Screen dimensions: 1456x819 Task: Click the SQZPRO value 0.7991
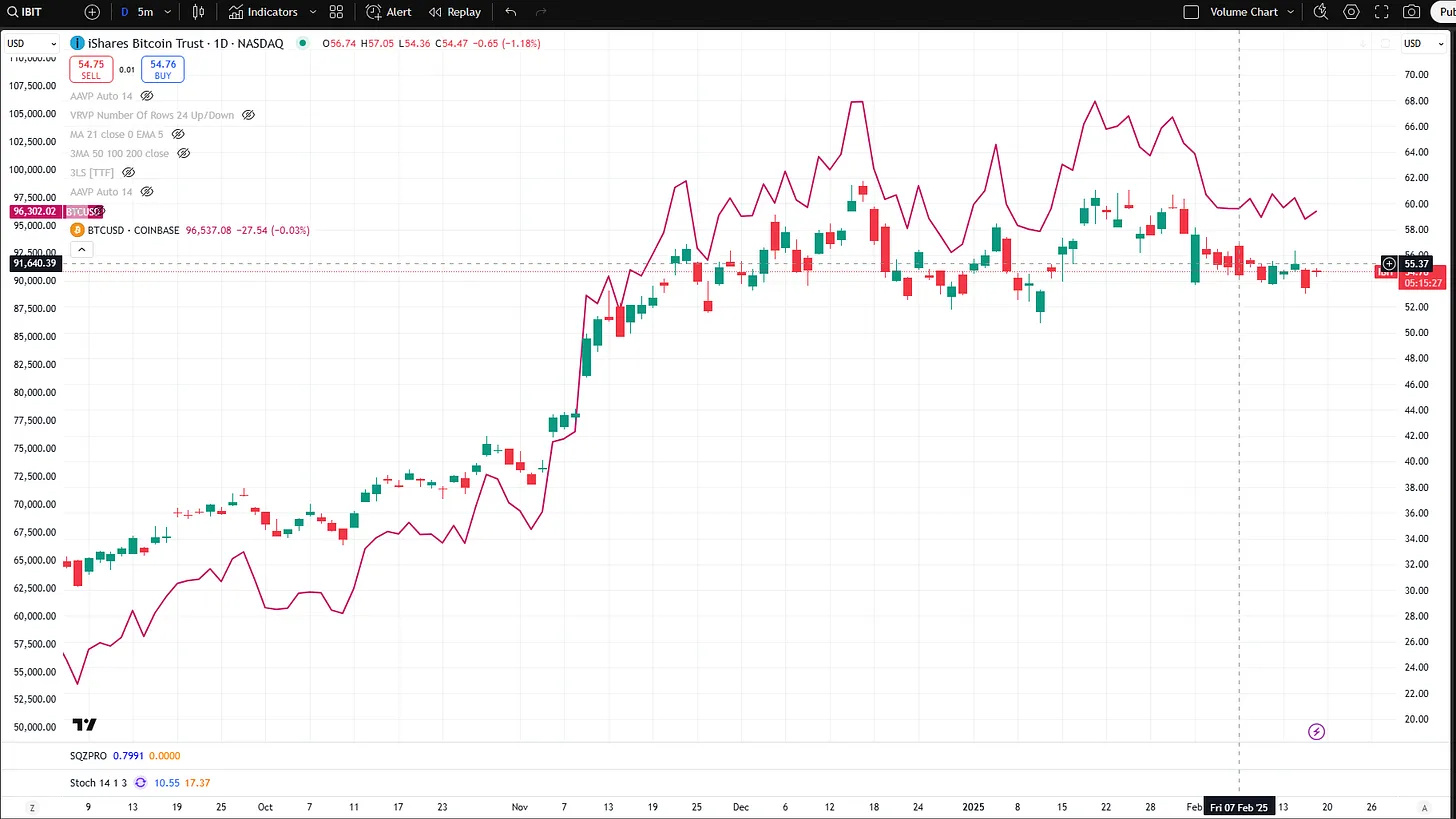(x=126, y=756)
